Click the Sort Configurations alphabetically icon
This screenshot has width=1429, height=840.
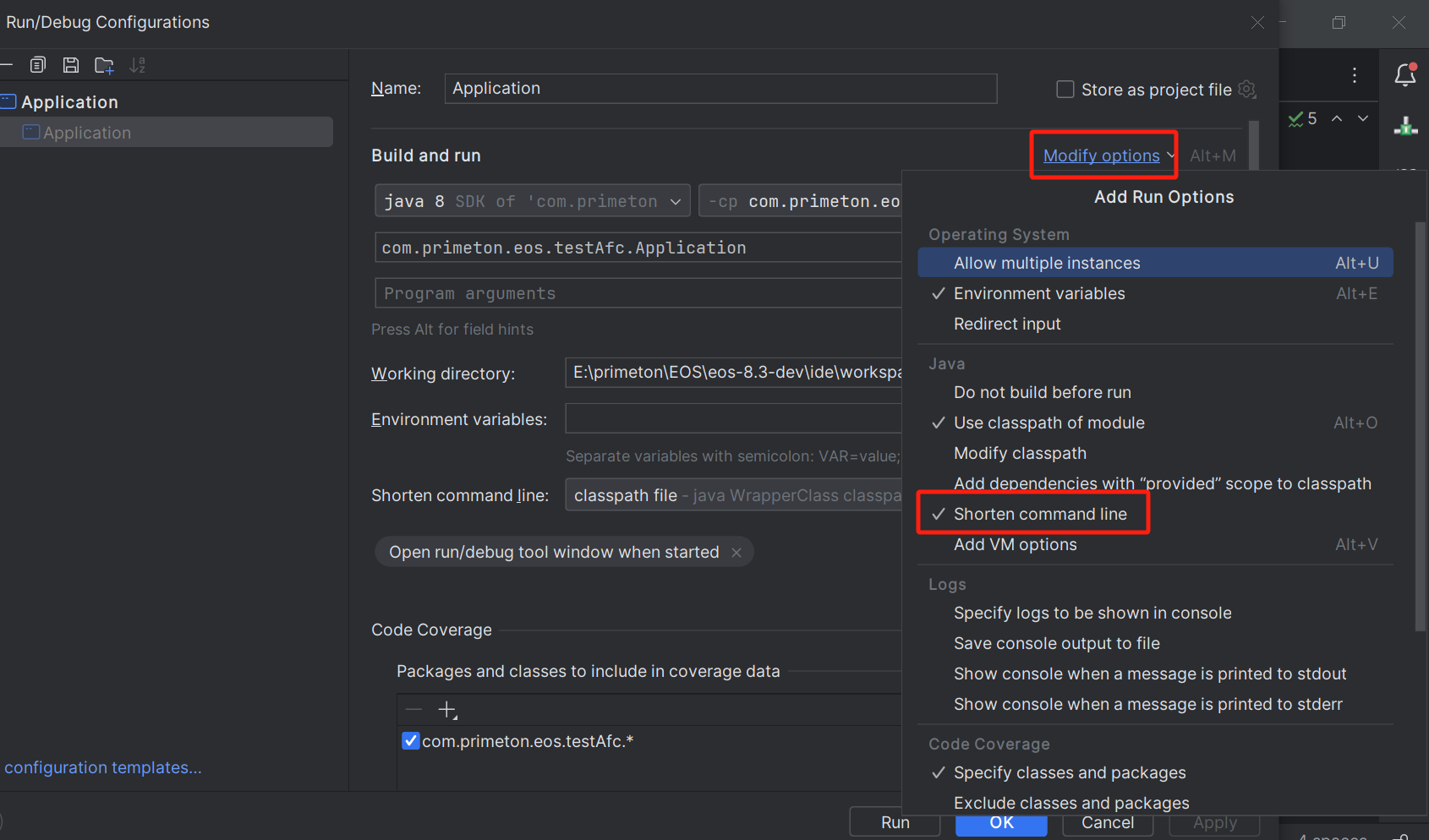(137, 65)
